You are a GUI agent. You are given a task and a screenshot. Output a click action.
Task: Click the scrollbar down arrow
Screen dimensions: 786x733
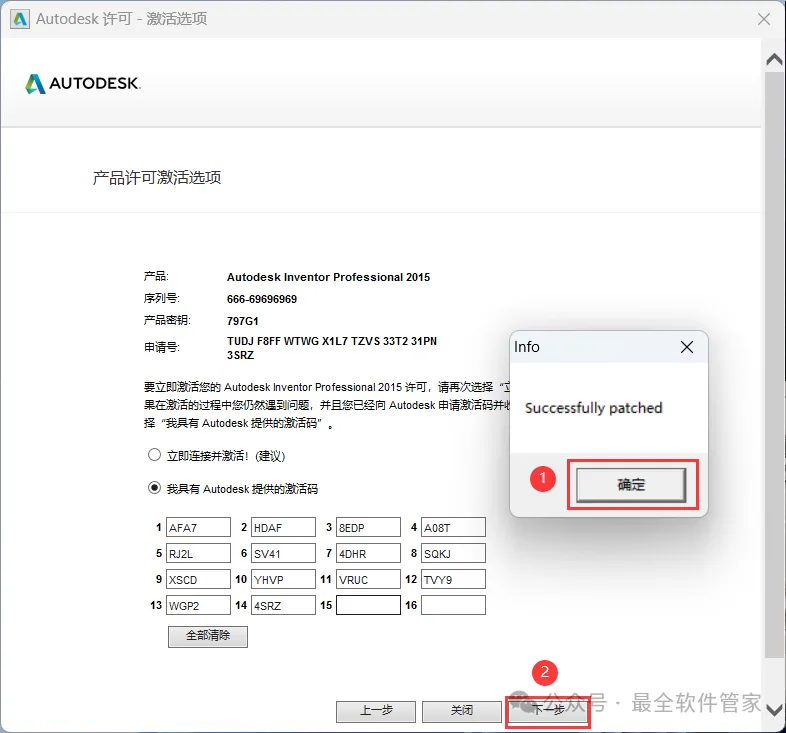775,709
